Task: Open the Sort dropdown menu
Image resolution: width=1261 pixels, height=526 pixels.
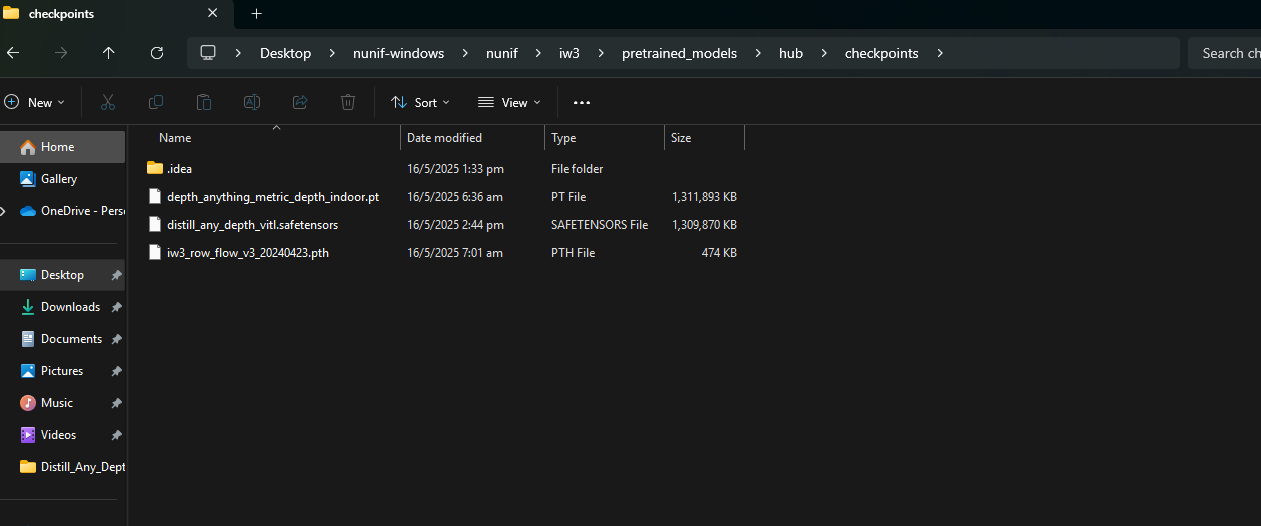Action: (420, 102)
